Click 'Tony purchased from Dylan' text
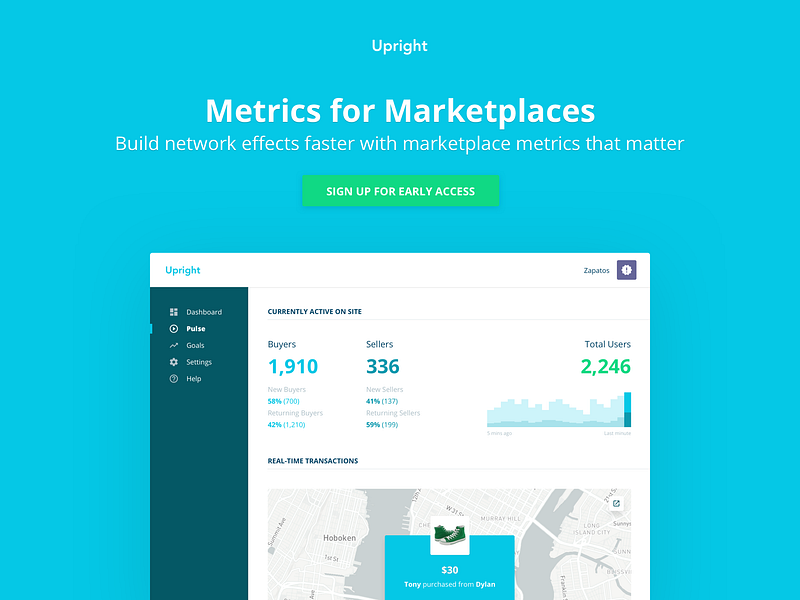 point(449,584)
